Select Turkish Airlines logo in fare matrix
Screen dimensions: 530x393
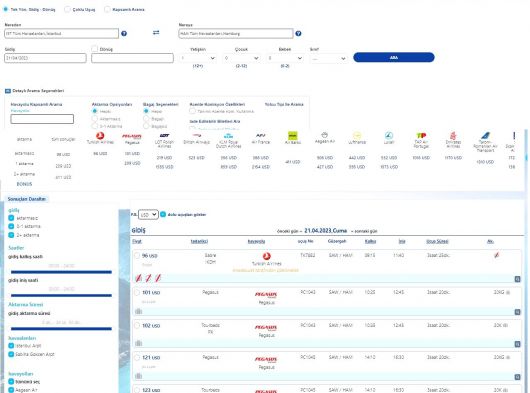[100, 136]
